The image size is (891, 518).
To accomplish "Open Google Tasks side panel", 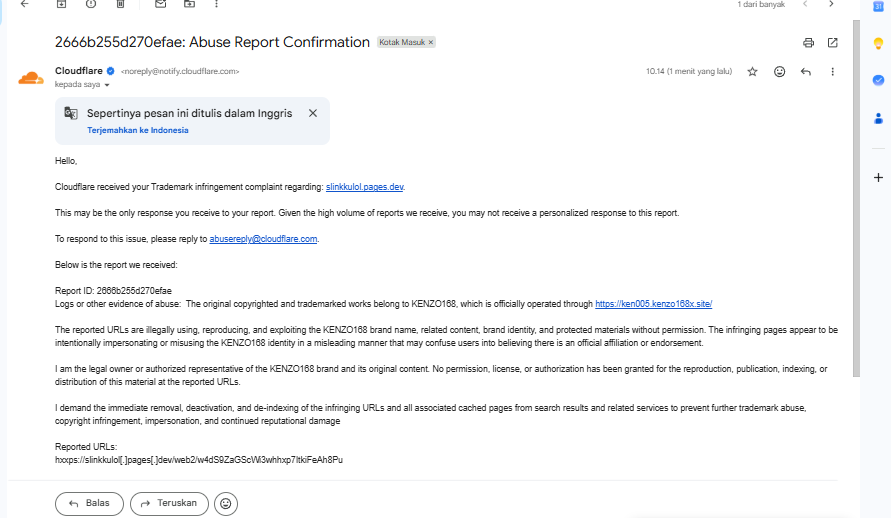I will 878,80.
